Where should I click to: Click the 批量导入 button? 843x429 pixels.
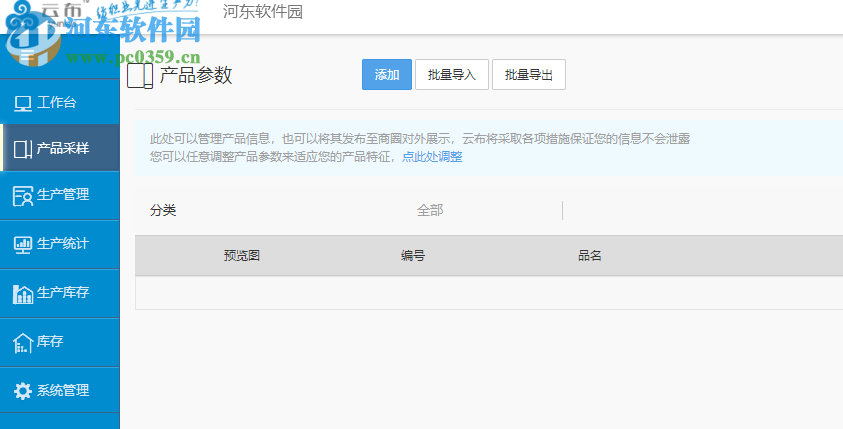[x=452, y=75]
